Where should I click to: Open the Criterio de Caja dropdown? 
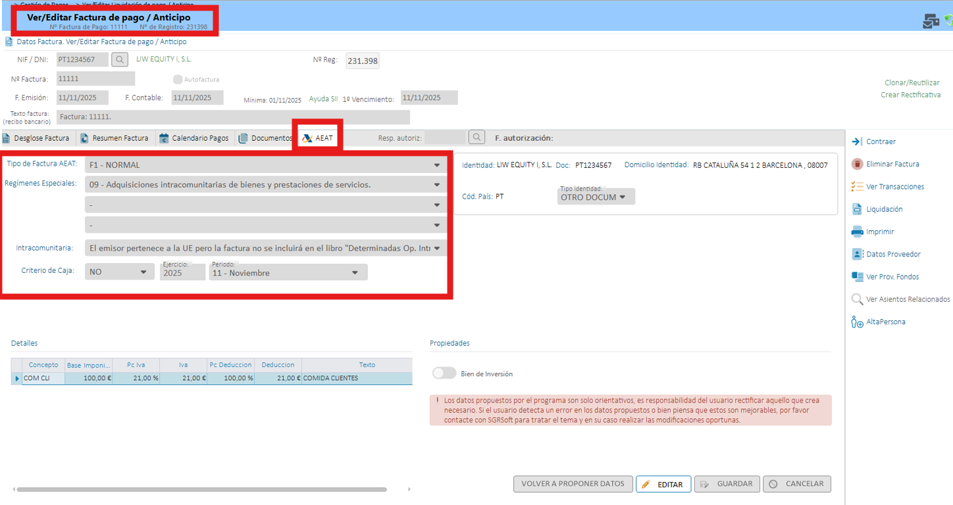pyautogui.click(x=143, y=272)
